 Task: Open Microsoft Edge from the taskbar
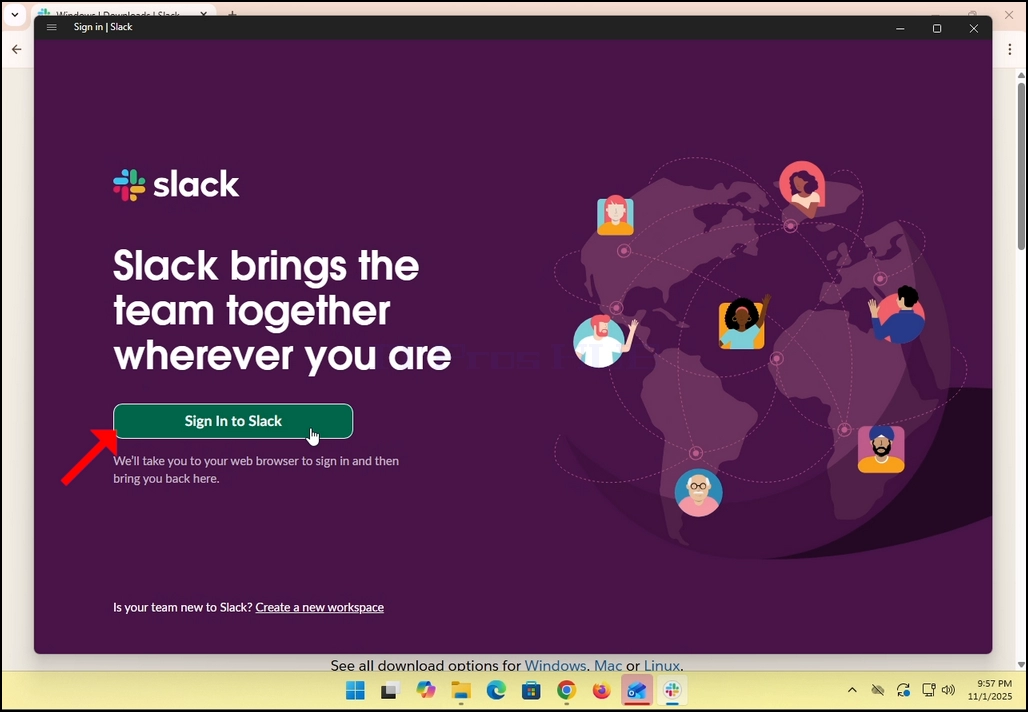[x=496, y=690]
